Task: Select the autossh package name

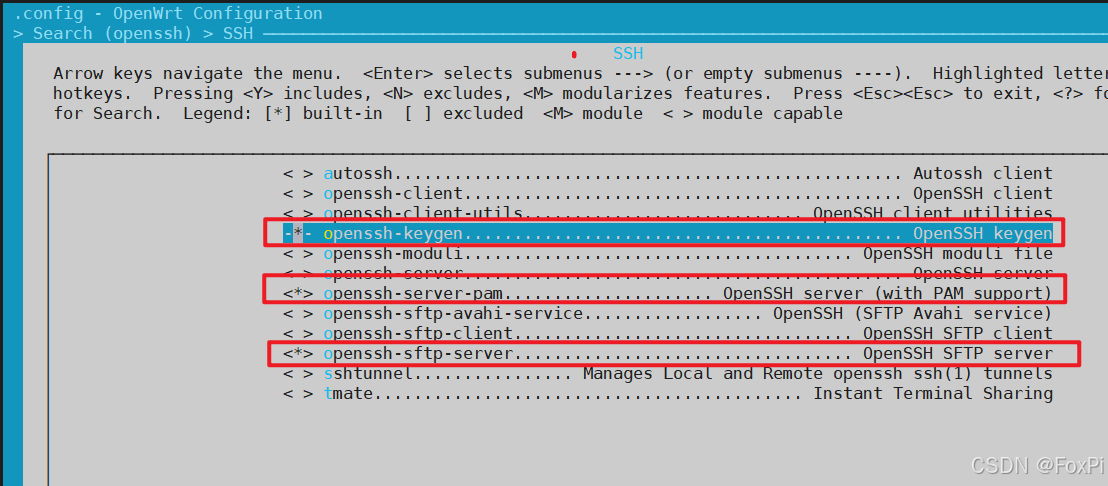Action: tap(358, 174)
